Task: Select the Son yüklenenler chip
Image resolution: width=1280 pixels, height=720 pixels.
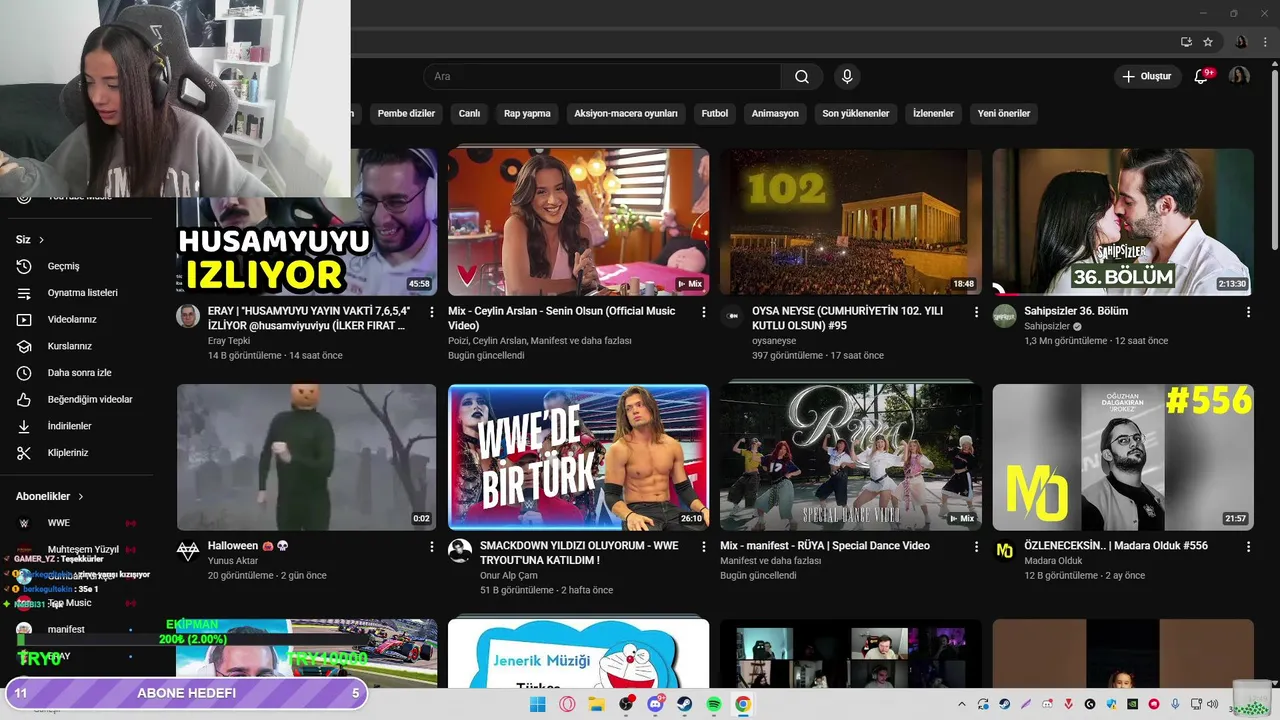Action: point(856,113)
